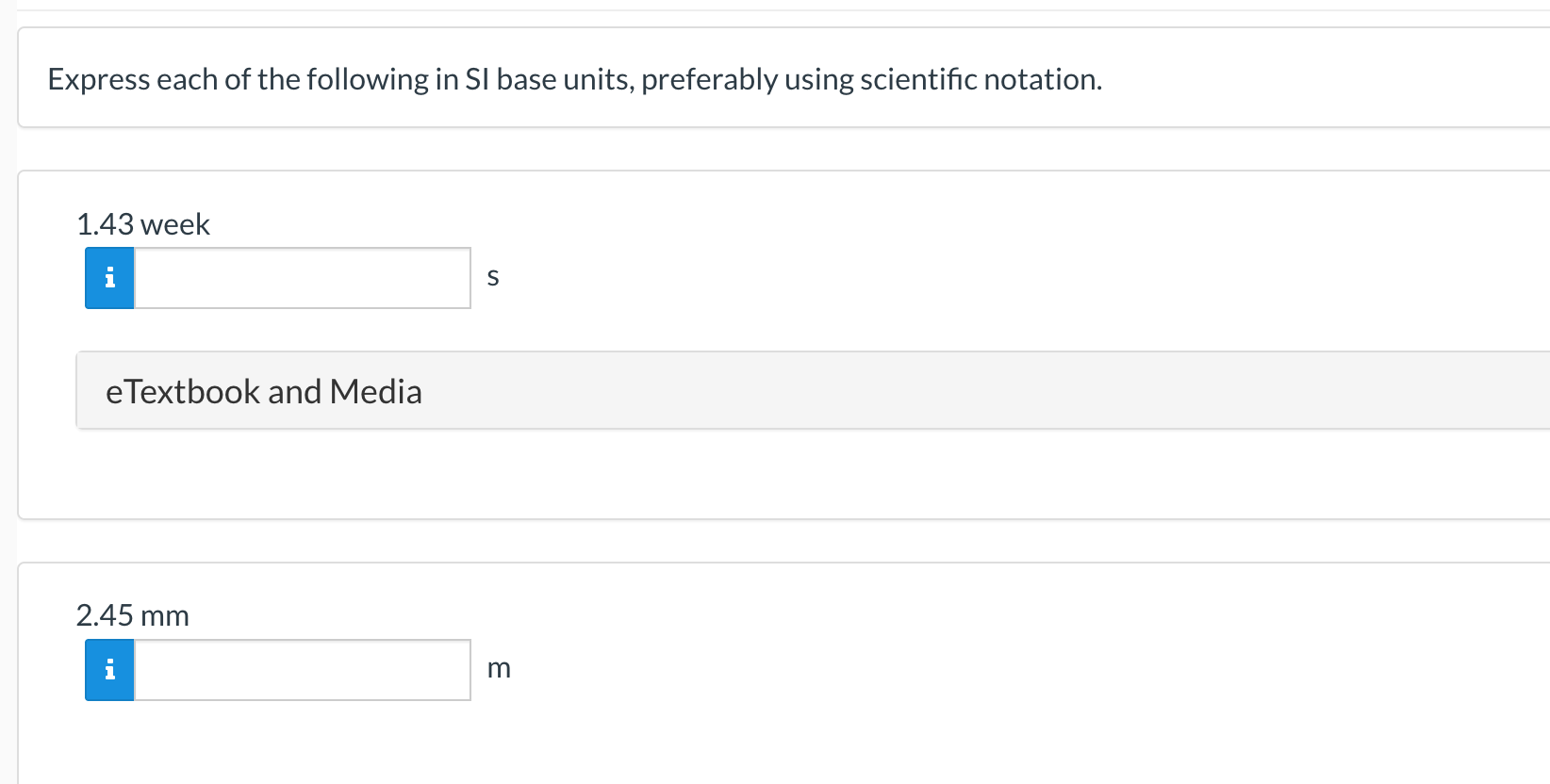1550x784 pixels.
Task: Click the abbreviation "SI" in the instructions
Action: point(476,79)
